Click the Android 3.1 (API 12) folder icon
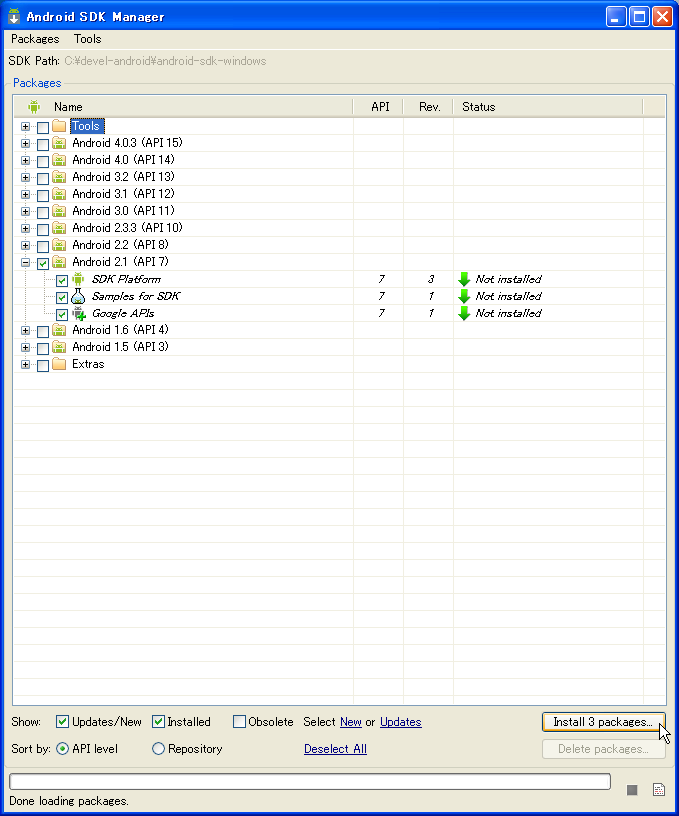Image resolution: width=679 pixels, height=816 pixels. [59, 194]
